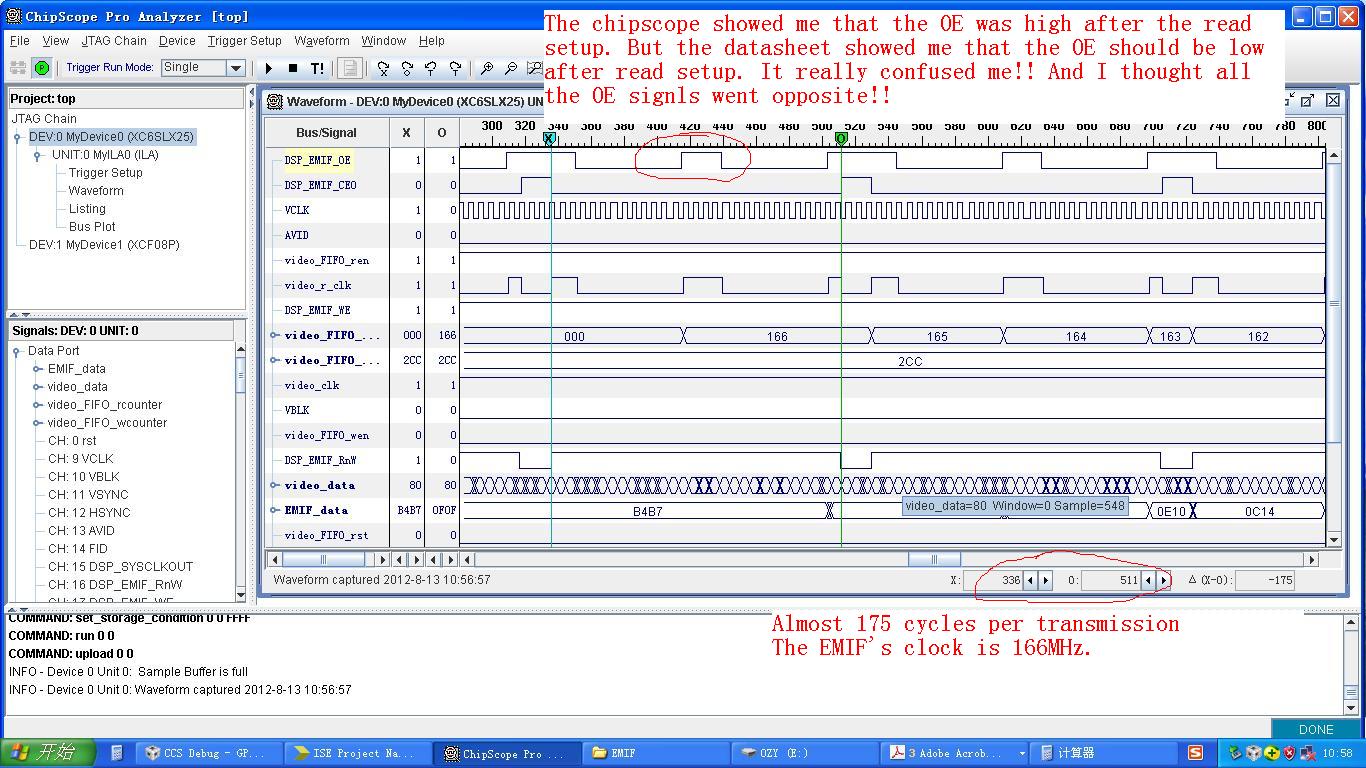Click the green O cursor marker handle
The height and width of the screenshot is (768, 1366).
click(842, 138)
